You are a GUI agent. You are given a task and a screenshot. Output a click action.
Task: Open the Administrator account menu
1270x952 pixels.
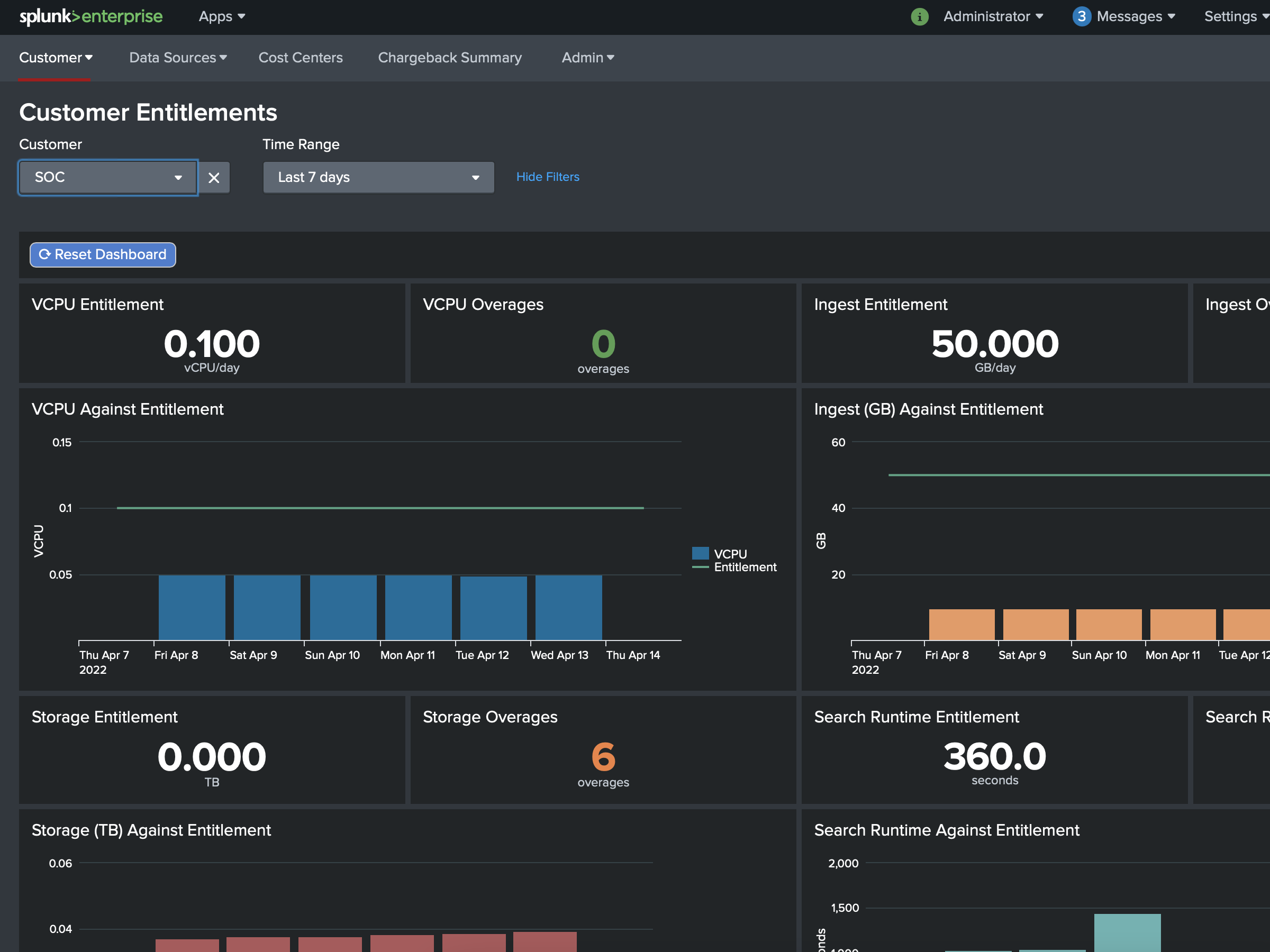pyautogui.click(x=993, y=16)
